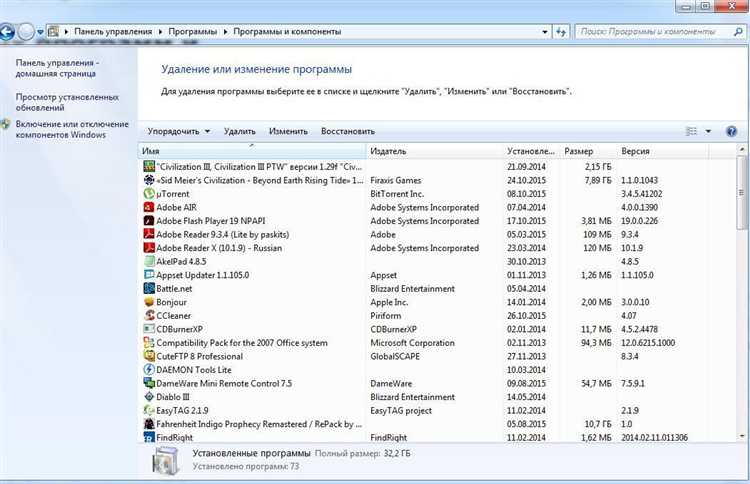Image resolution: width=750 pixels, height=484 pixels.
Task: Select the Civilization III program icon
Action: tap(149, 166)
